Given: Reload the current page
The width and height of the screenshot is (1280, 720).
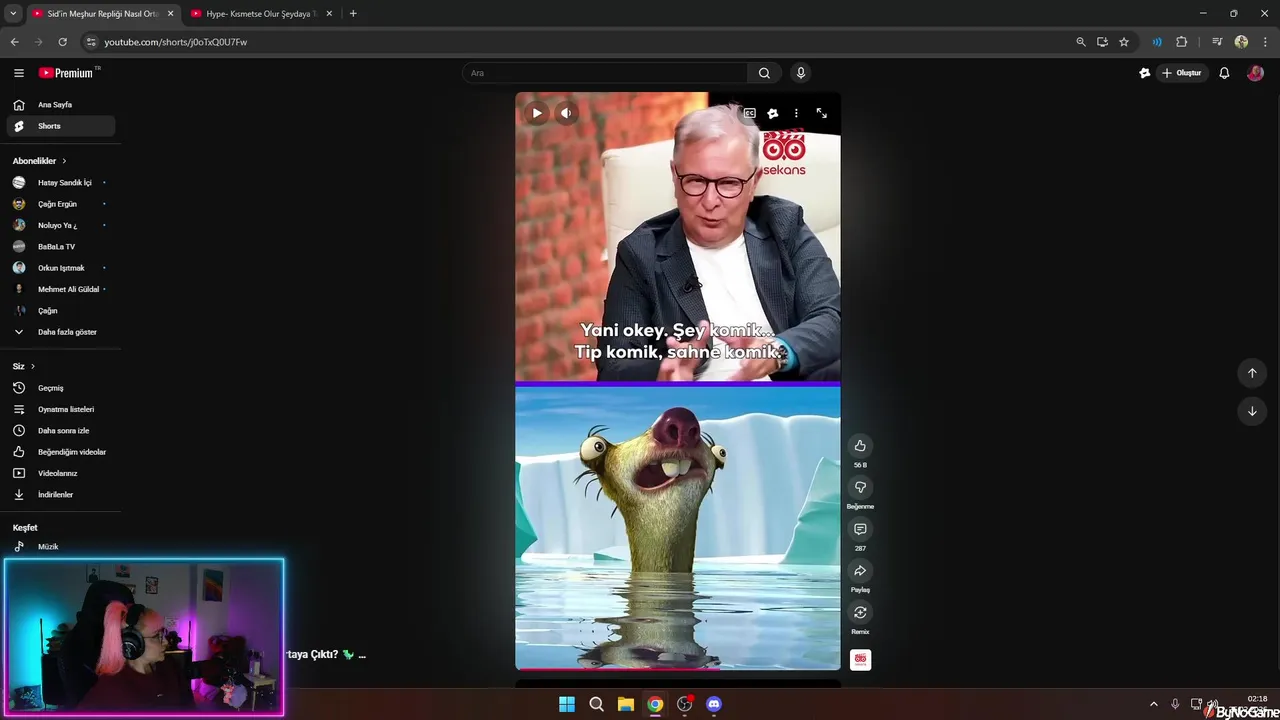Looking at the screenshot, I should pos(62,42).
